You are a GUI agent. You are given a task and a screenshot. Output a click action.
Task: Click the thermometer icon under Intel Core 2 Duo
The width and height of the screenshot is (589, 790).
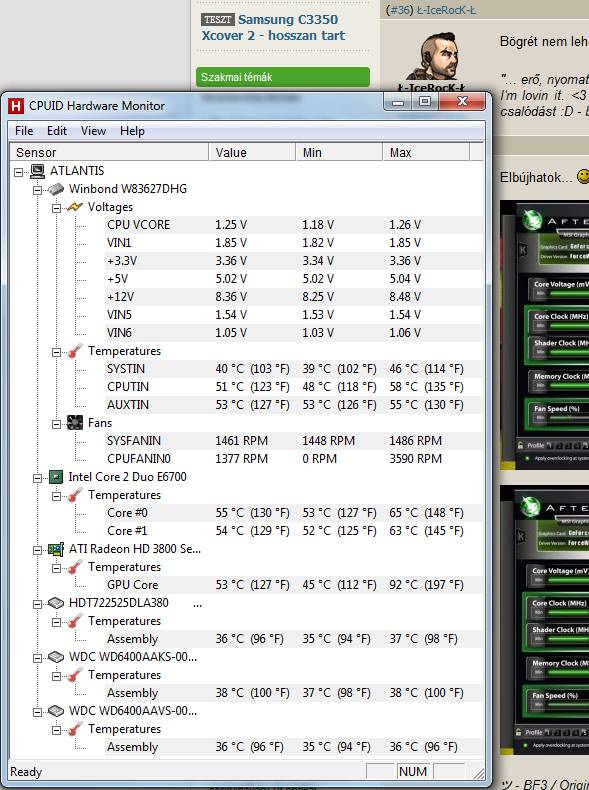pos(75,495)
